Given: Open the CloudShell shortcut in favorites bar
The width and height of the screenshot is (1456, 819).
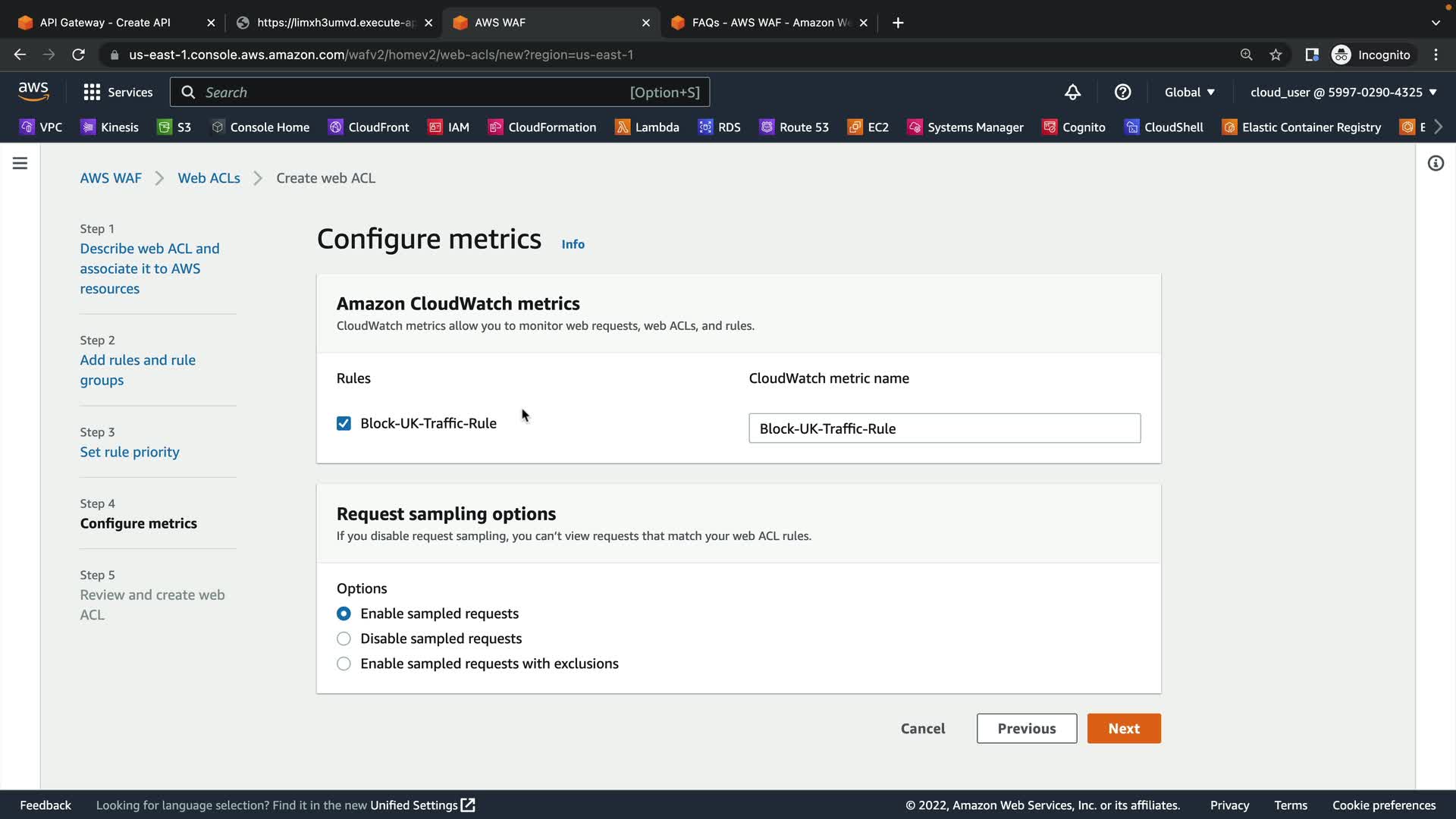Looking at the screenshot, I should pos(1164,127).
